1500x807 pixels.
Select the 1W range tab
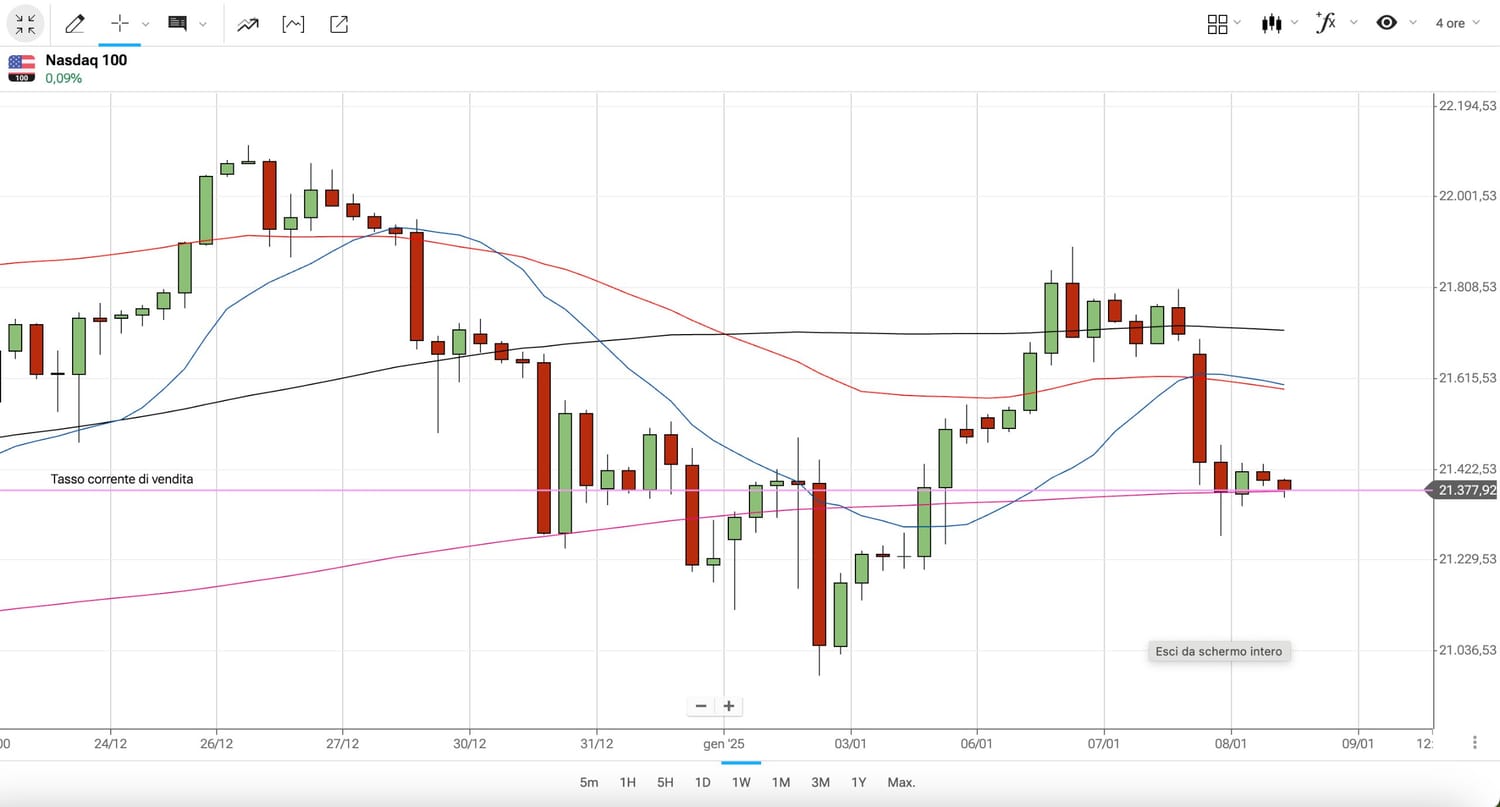pyautogui.click(x=741, y=782)
